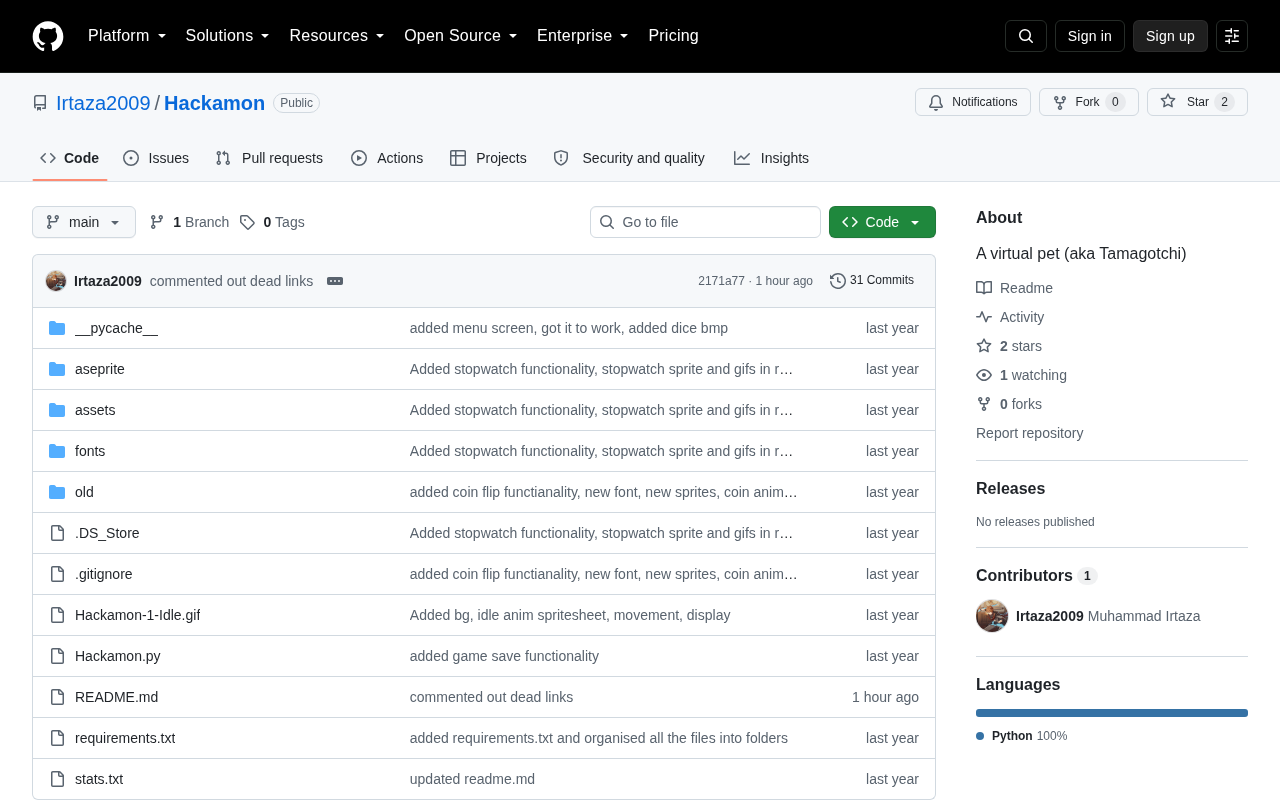This screenshot has width=1280, height=800.
Task: Click Irtaza2009 avatar in commit bar
Action: point(56,281)
